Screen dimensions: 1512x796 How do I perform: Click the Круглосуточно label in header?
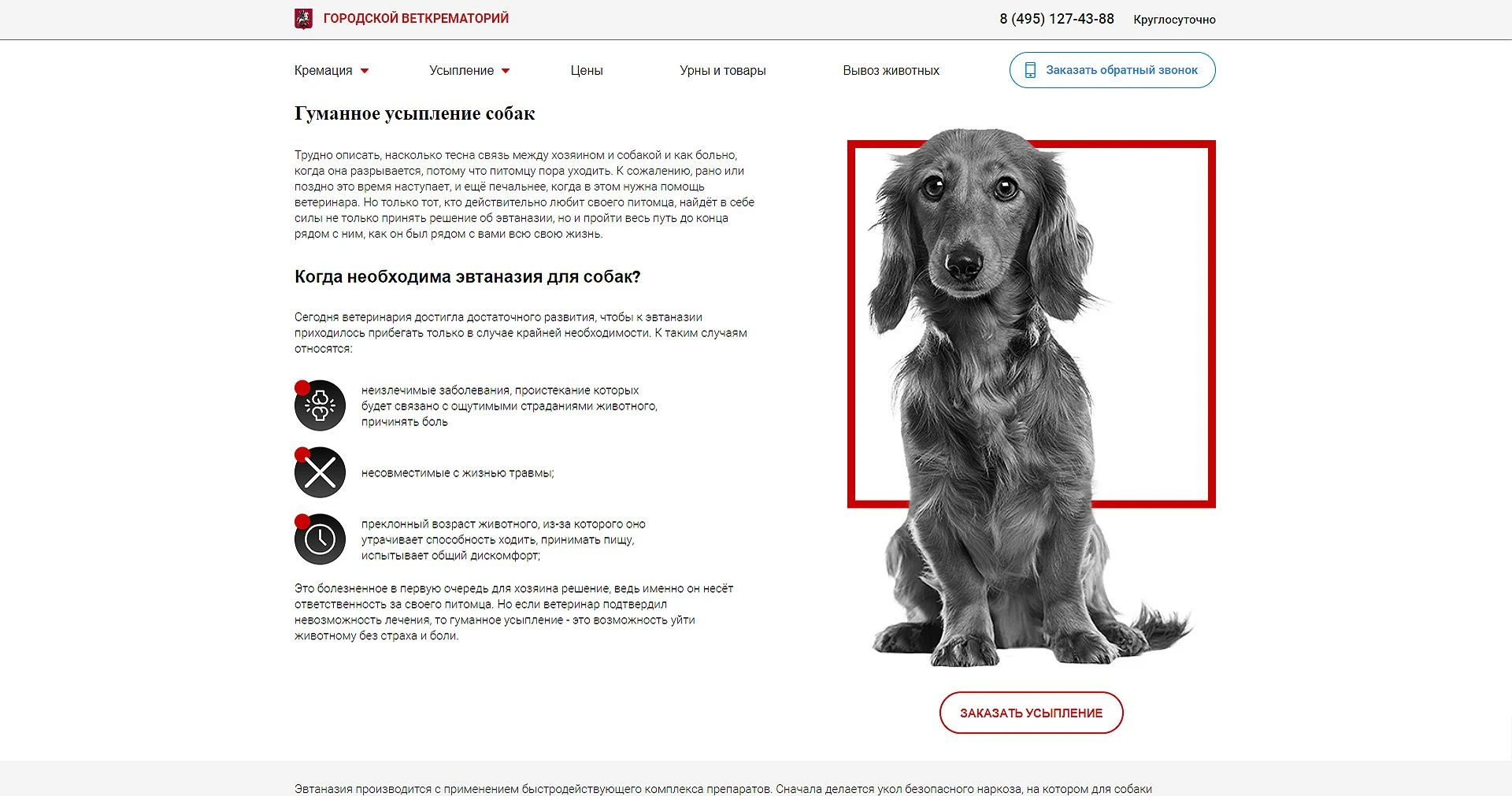[1174, 20]
